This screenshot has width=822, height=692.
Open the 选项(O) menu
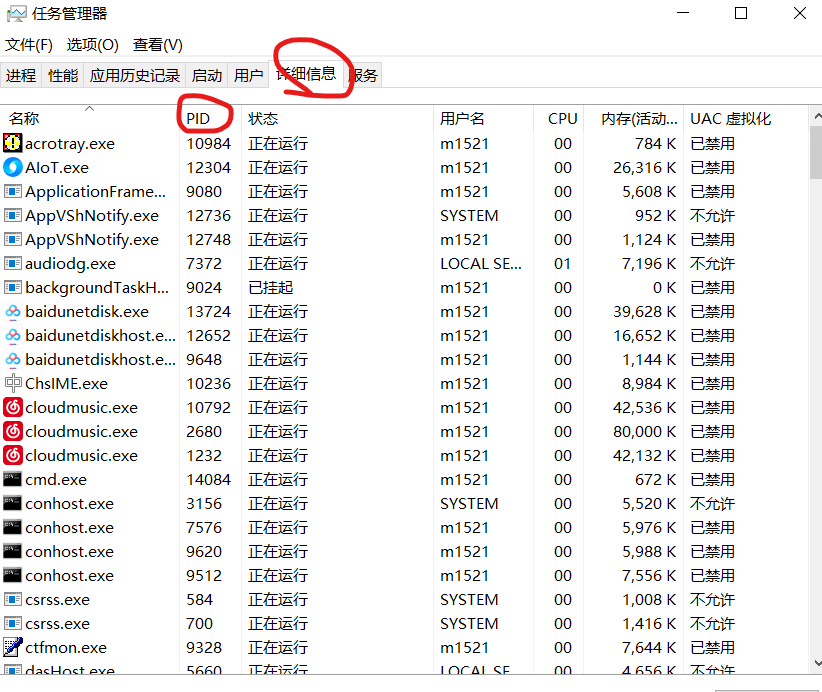93,45
